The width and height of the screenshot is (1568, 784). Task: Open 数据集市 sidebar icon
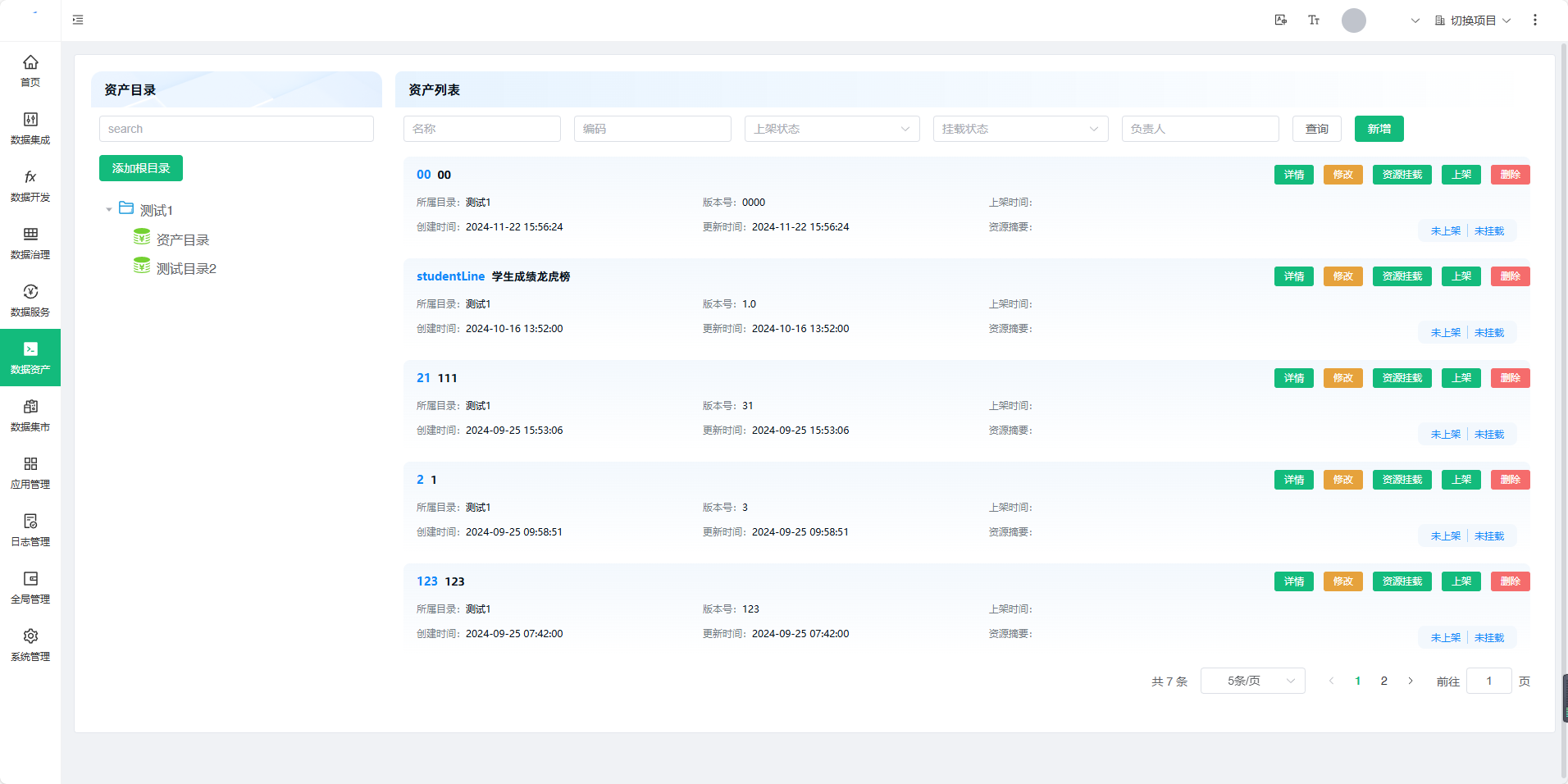tap(30, 408)
